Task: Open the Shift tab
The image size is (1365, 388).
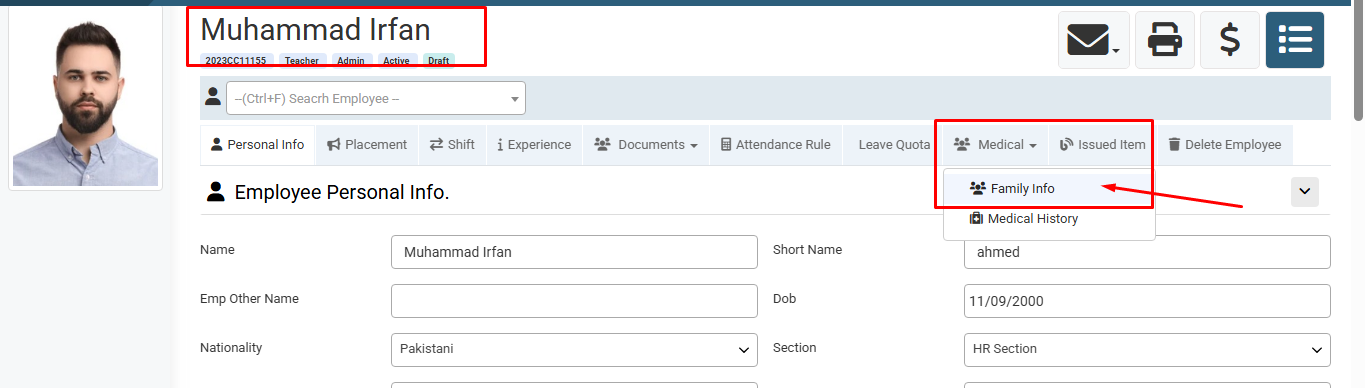Action: tap(452, 145)
